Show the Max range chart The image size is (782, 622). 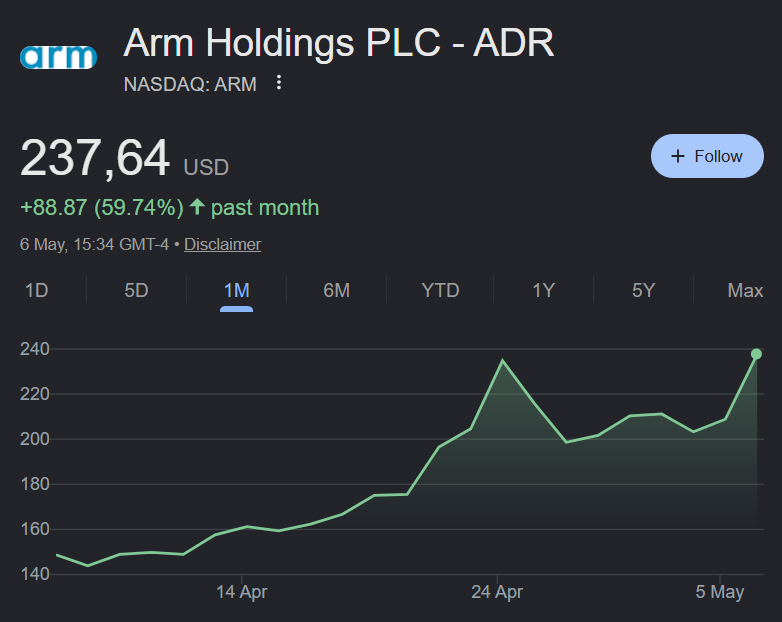tap(745, 290)
